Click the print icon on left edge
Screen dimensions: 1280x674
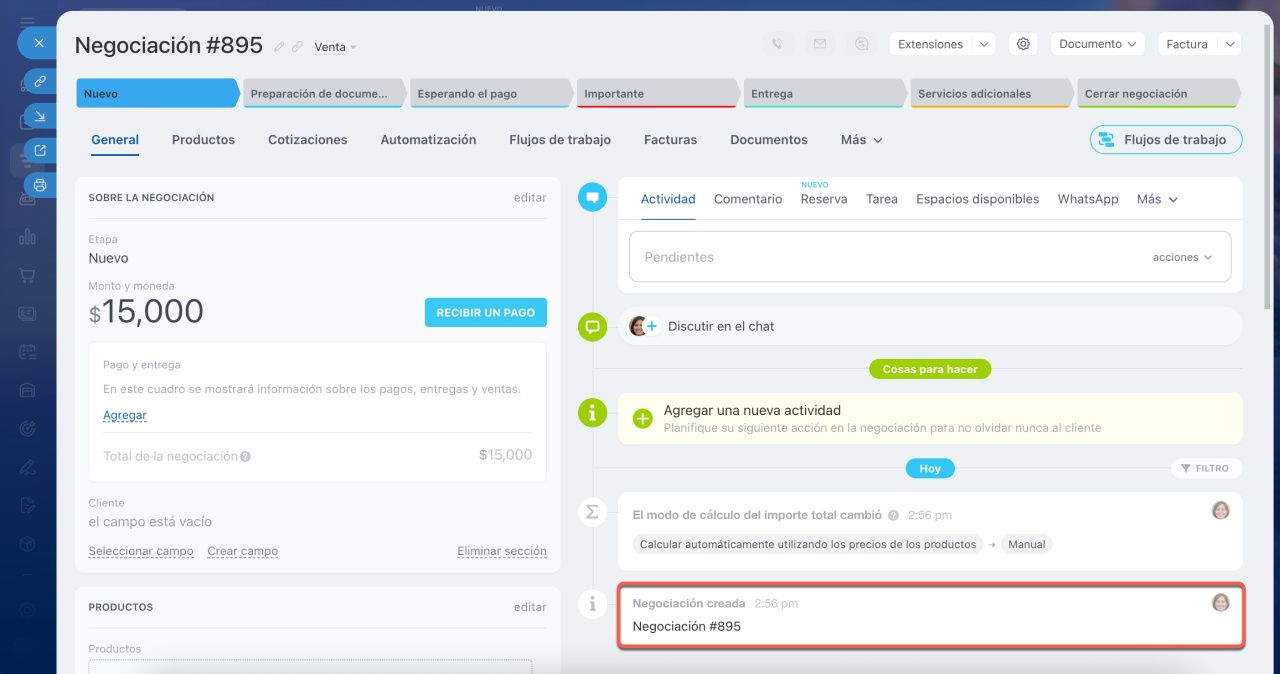[x=40, y=185]
